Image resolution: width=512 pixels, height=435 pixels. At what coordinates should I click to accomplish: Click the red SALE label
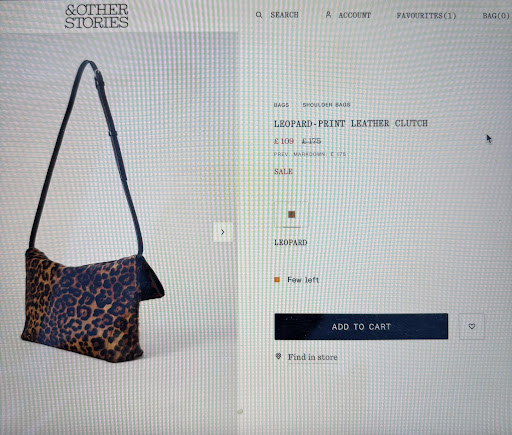[283, 171]
